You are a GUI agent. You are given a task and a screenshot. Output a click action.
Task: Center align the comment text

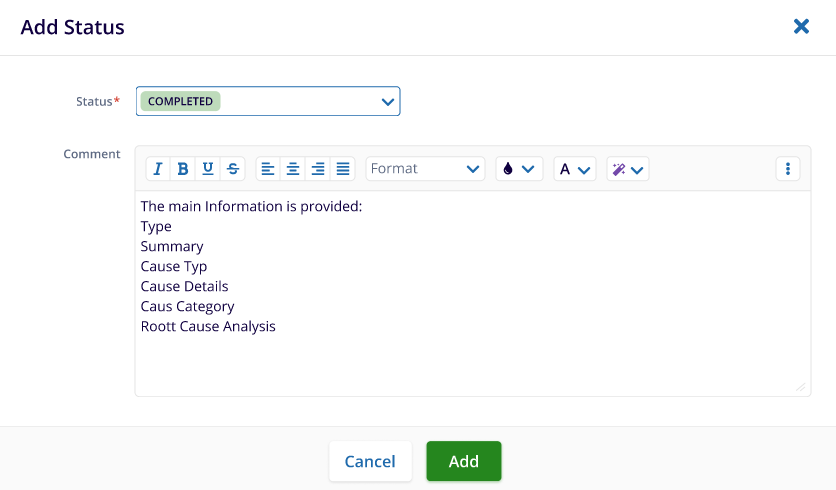(x=293, y=169)
